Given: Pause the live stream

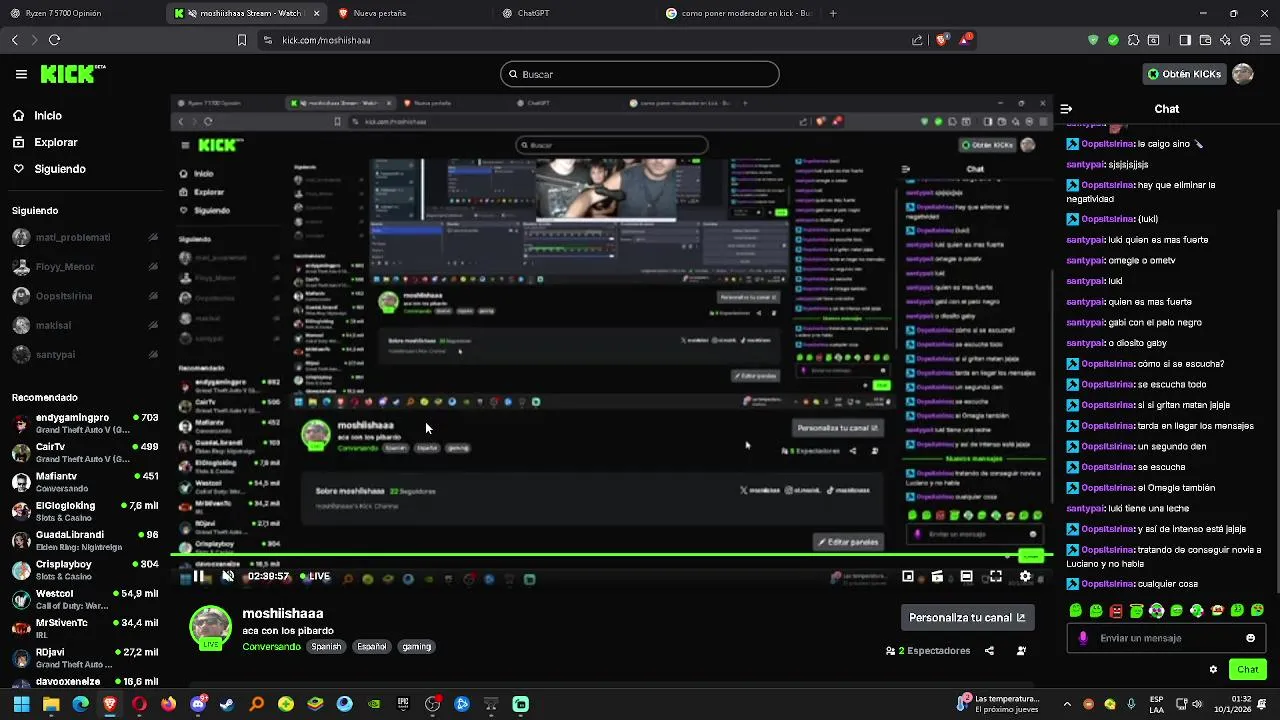Looking at the screenshot, I should pyautogui.click(x=199, y=576).
